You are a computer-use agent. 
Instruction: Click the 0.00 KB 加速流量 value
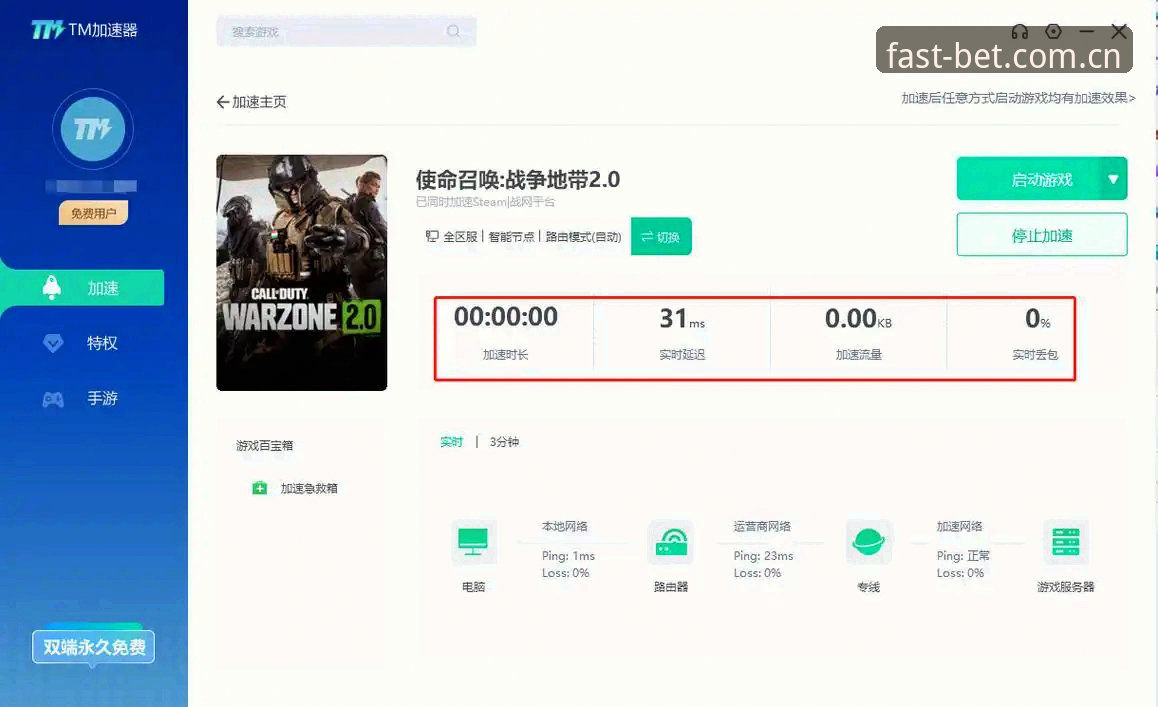pyautogui.click(x=858, y=318)
